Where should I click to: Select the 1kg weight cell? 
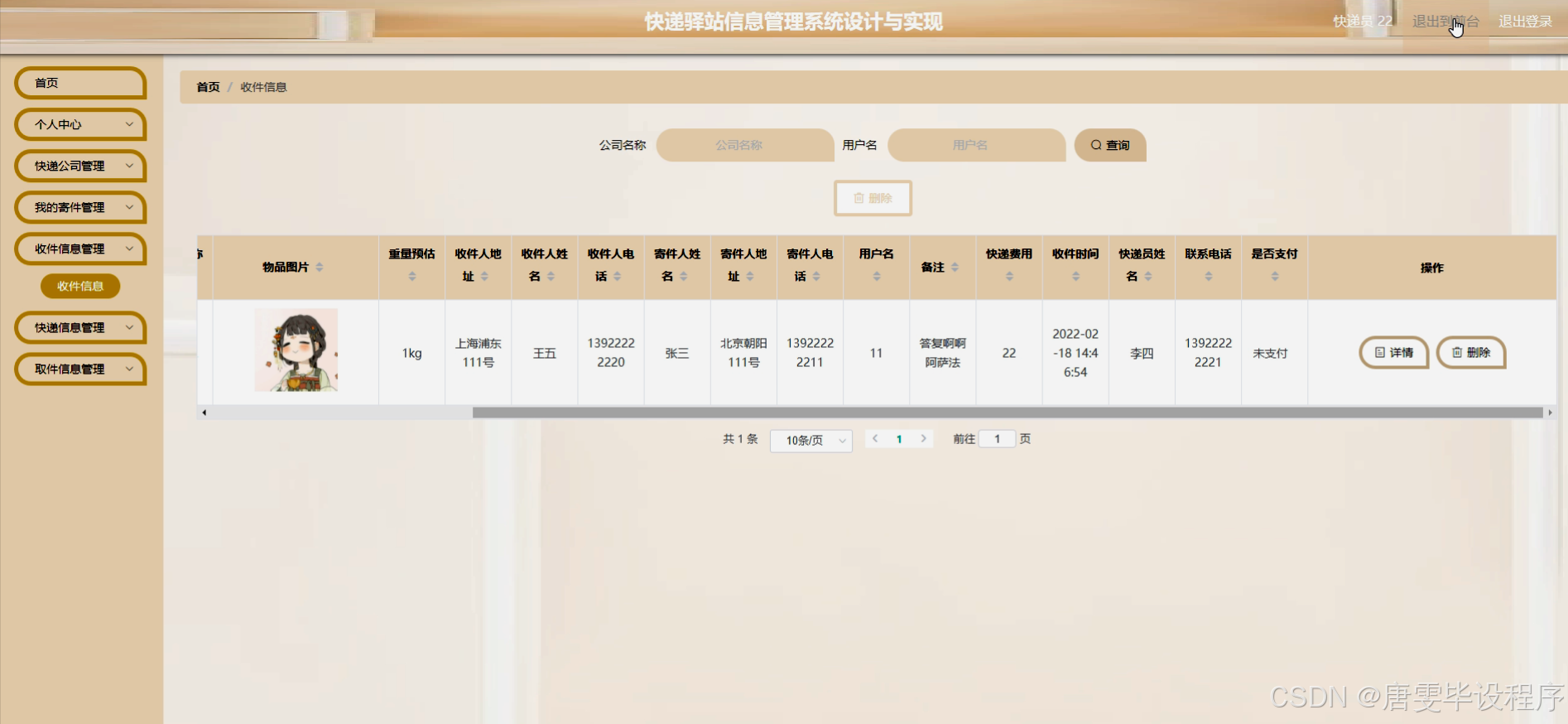coord(412,353)
